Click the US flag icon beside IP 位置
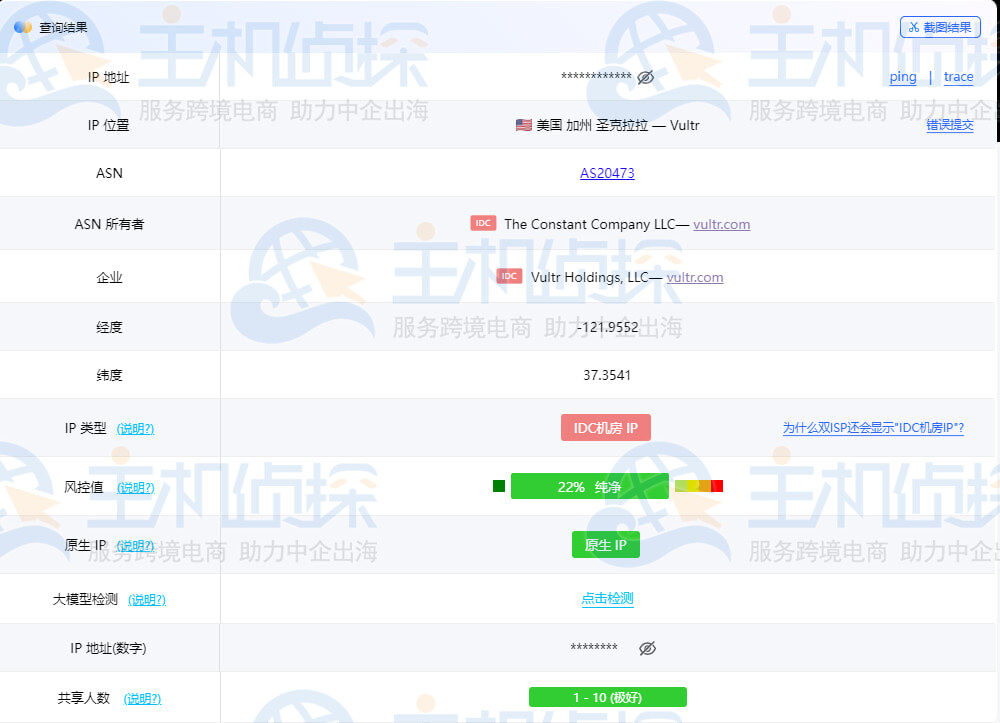 pyautogui.click(x=521, y=125)
